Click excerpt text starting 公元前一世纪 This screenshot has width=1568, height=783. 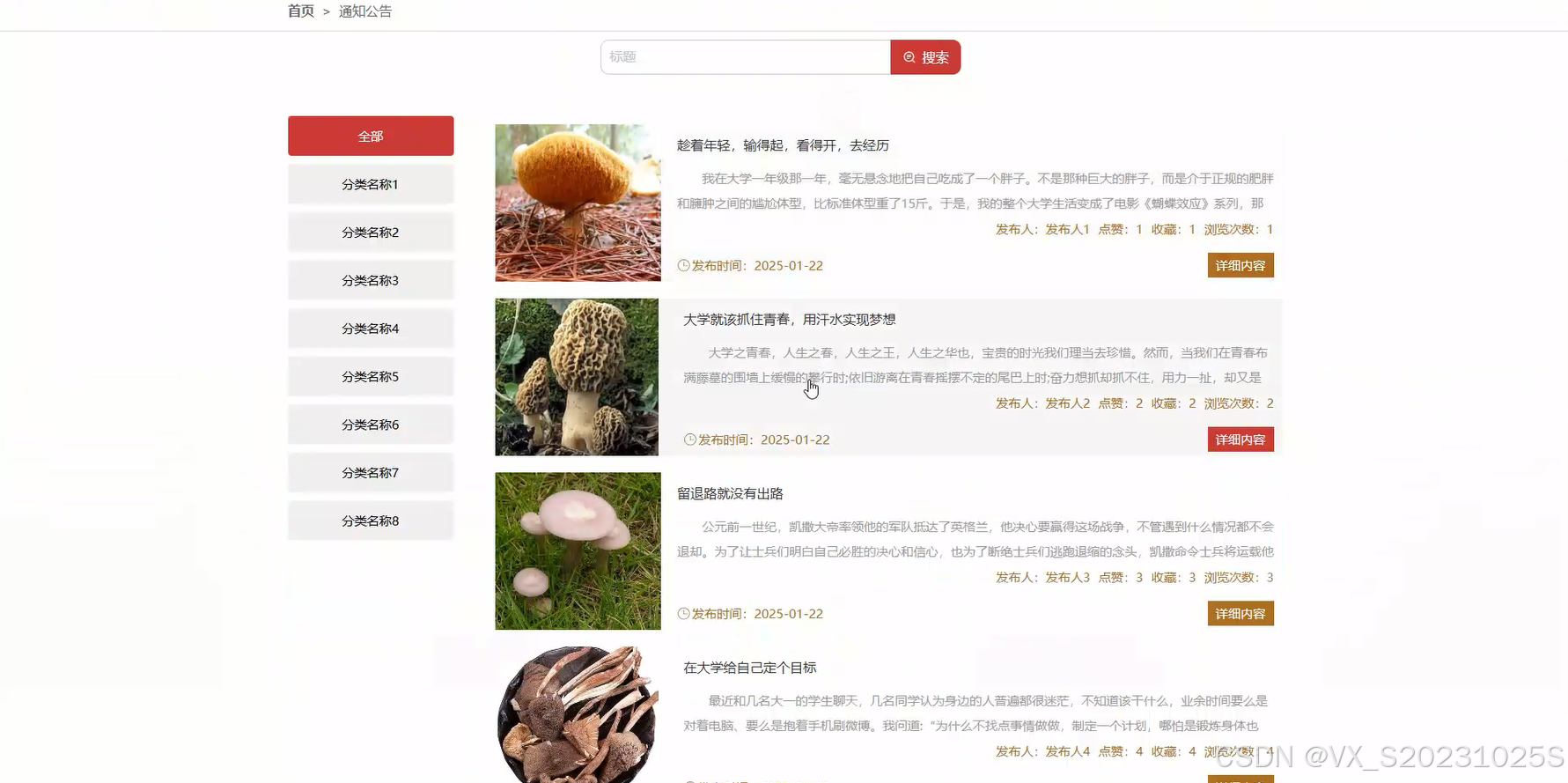(975, 540)
